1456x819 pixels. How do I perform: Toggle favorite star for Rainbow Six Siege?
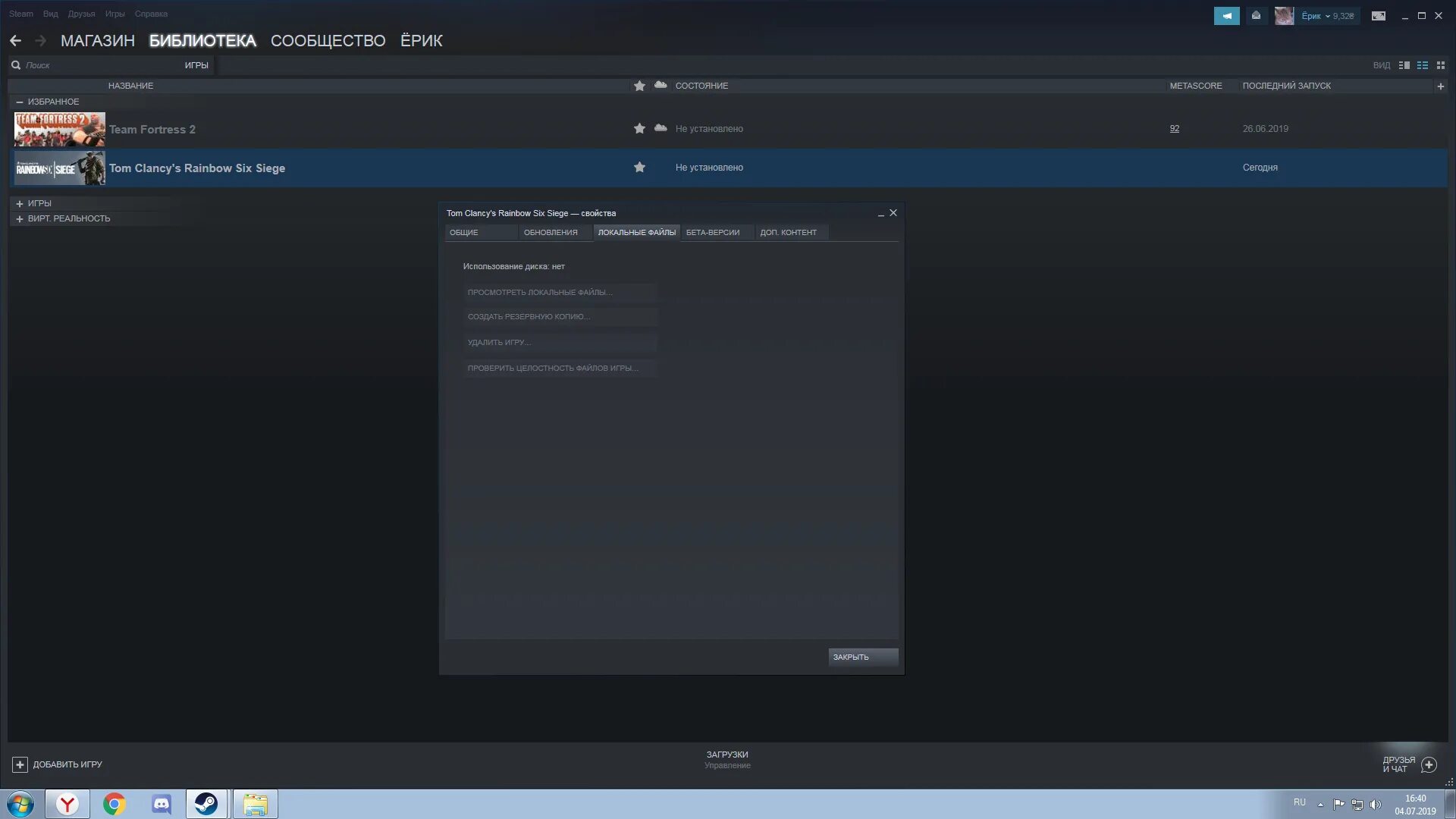coord(639,167)
